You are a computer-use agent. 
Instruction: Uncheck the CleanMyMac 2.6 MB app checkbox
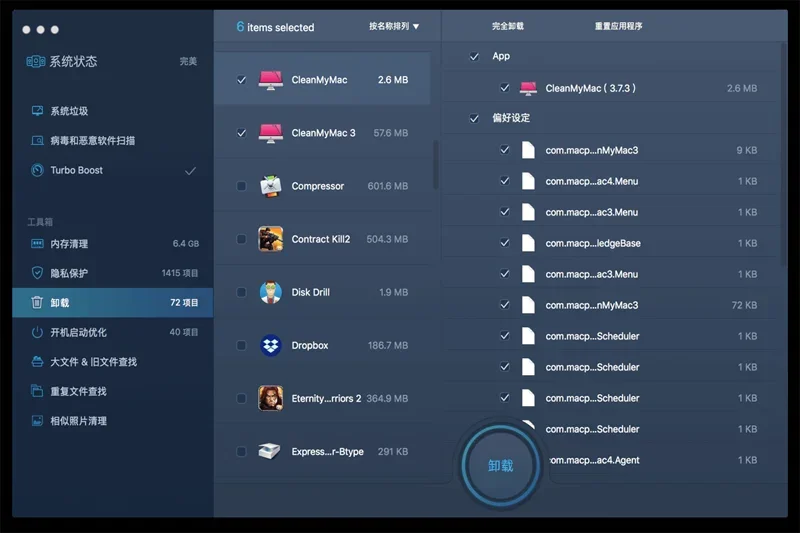241,80
